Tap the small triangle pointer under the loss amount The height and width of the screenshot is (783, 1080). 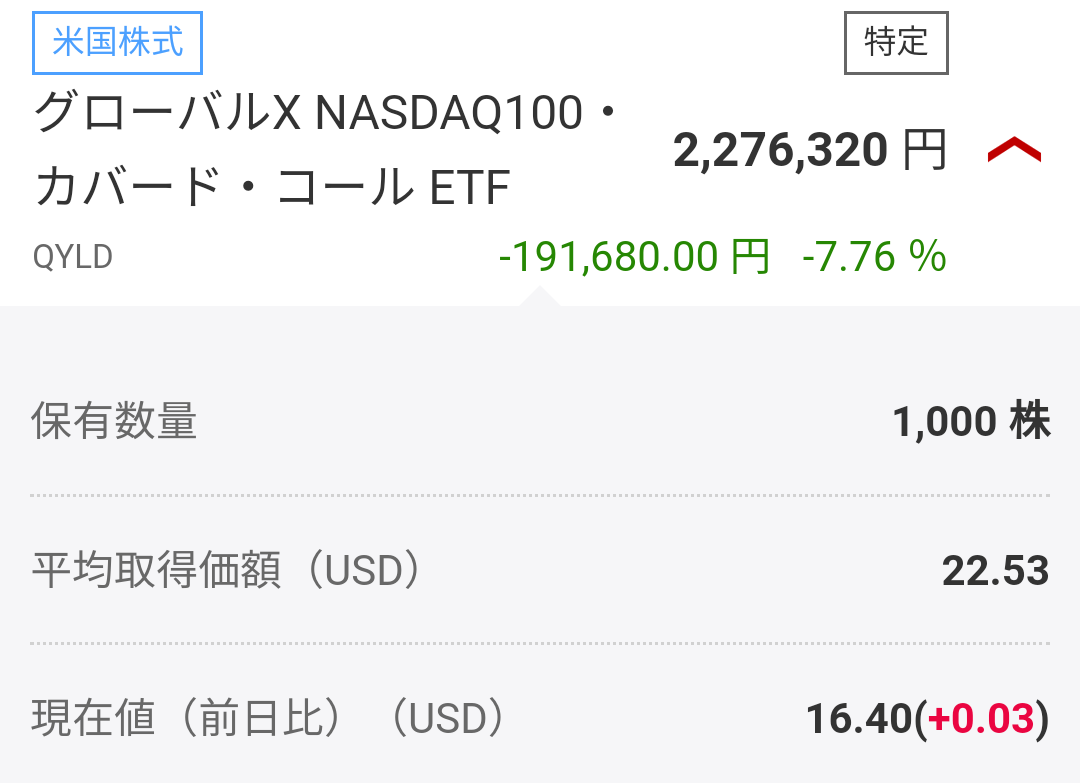click(539, 296)
